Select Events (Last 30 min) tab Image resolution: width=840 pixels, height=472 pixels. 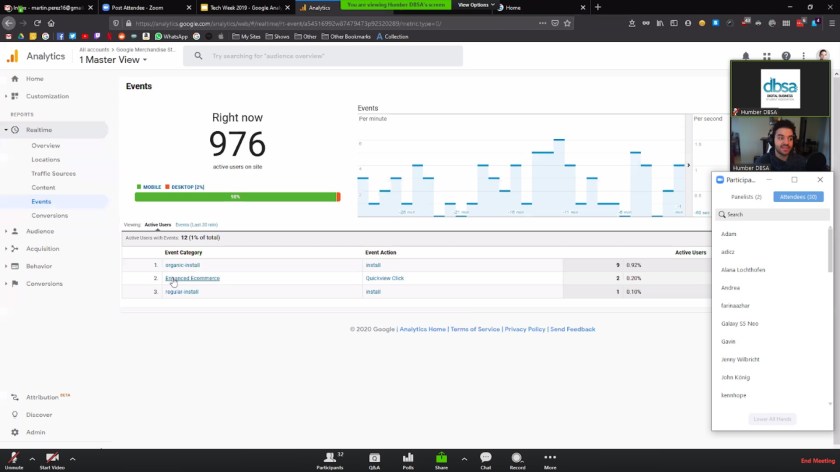click(x=197, y=225)
